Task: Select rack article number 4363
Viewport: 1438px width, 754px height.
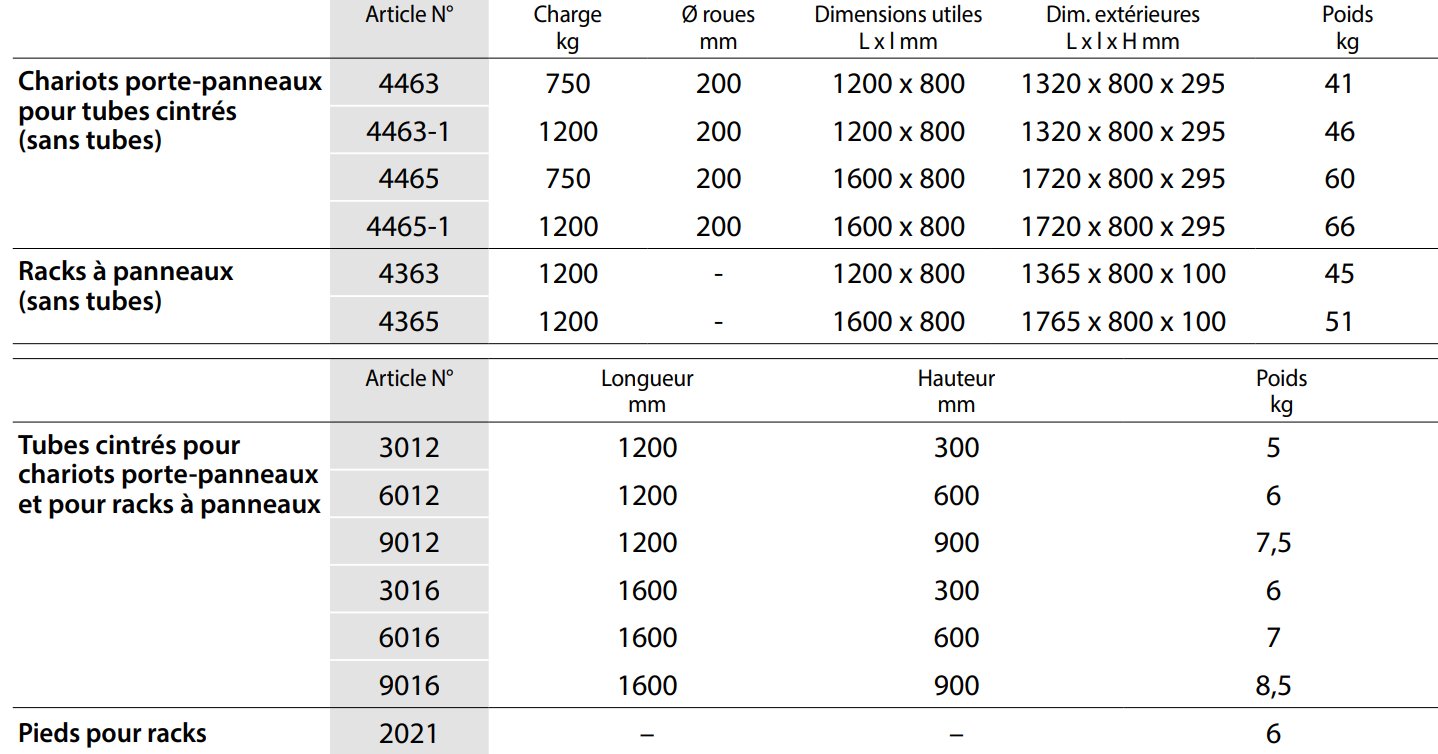Action: coord(409,274)
